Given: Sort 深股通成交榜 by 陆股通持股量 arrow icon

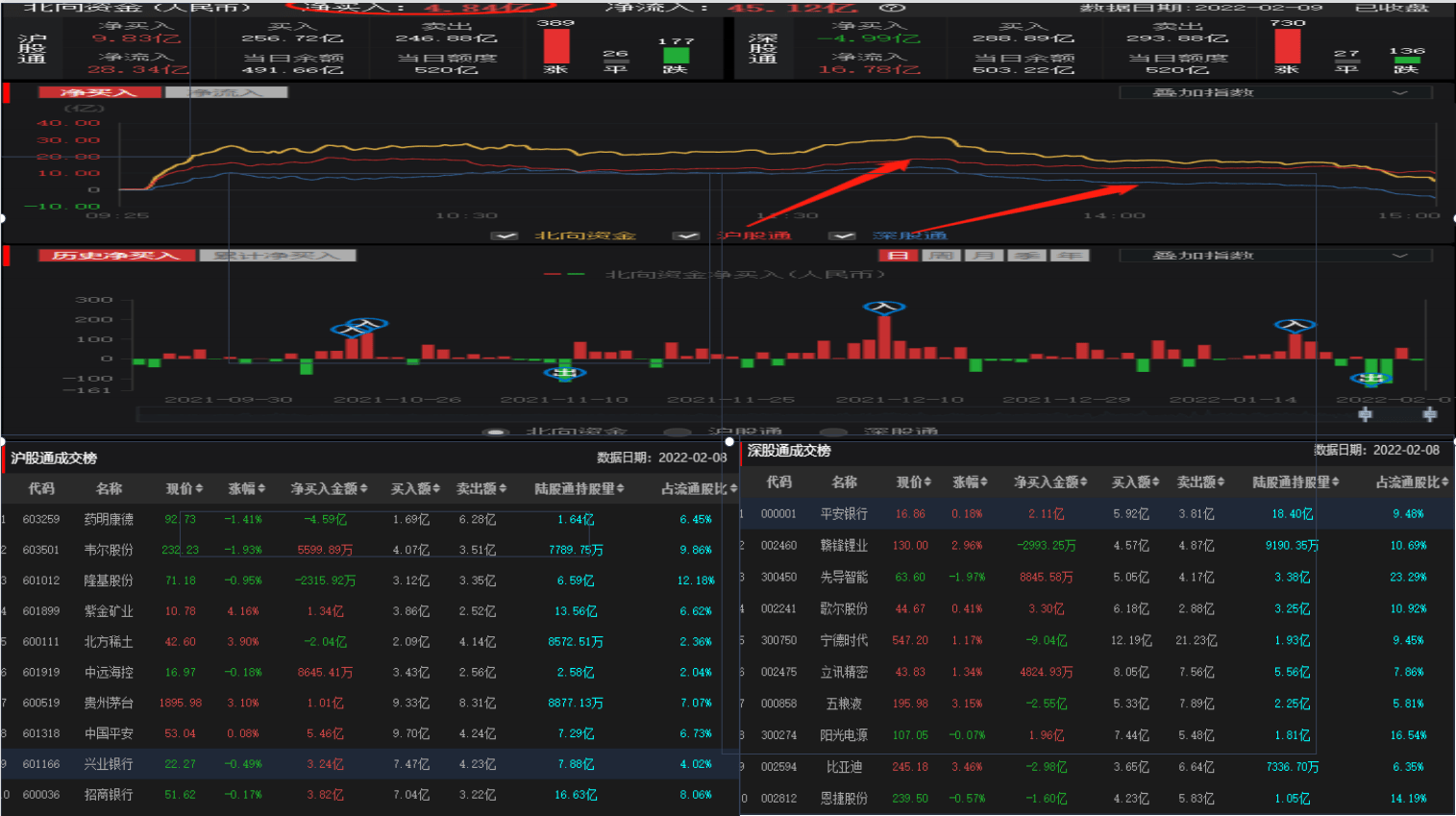Looking at the screenshot, I should pyautogui.click(x=1335, y=482).
